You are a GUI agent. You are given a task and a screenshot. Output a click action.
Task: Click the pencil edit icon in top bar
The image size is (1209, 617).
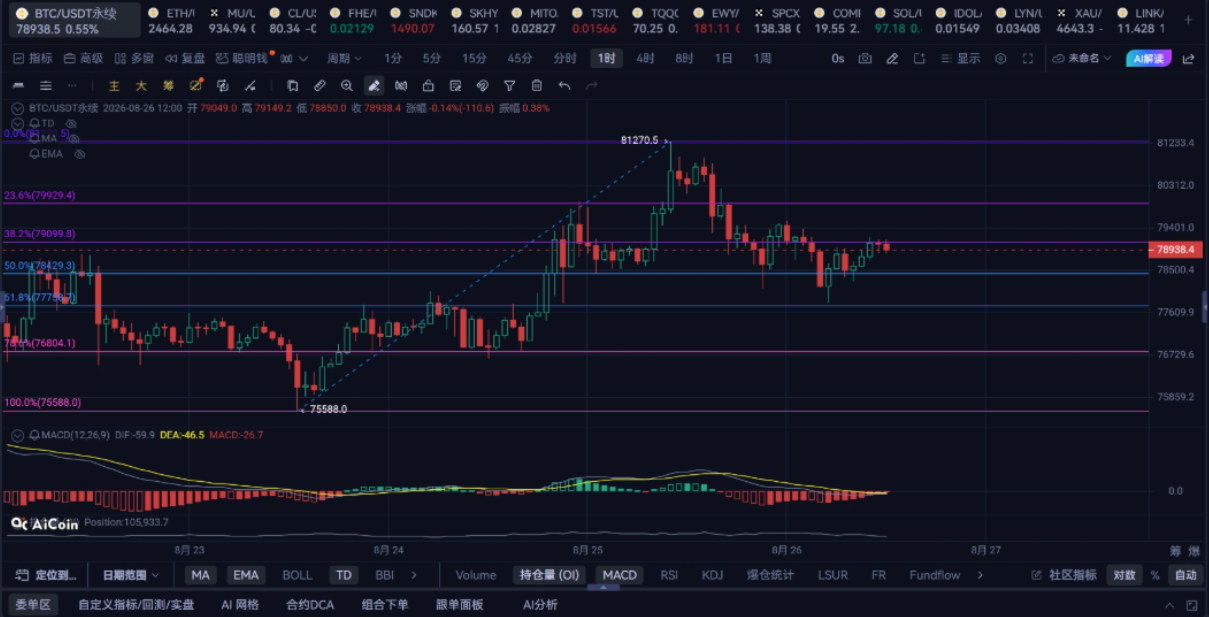pyautogui.click(x=892, y=59)
